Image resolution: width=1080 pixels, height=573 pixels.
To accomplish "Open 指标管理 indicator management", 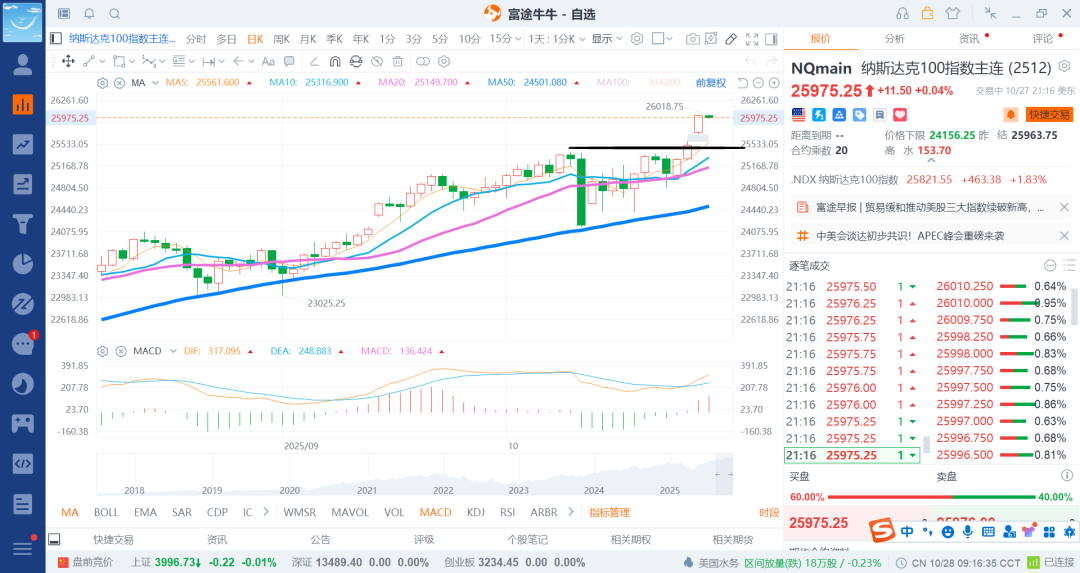I will tap(610, 512).
